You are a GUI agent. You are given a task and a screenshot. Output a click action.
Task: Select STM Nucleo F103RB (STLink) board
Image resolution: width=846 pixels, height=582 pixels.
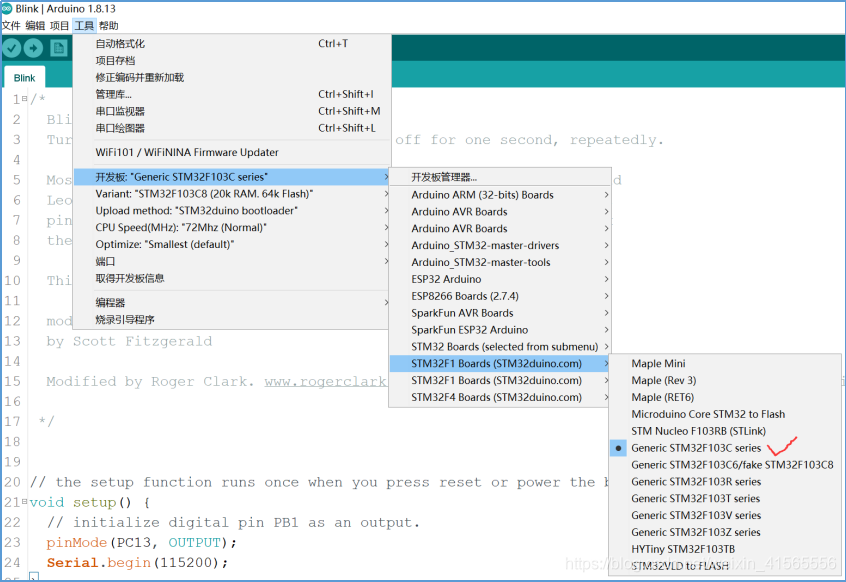[x=725, y=431]
